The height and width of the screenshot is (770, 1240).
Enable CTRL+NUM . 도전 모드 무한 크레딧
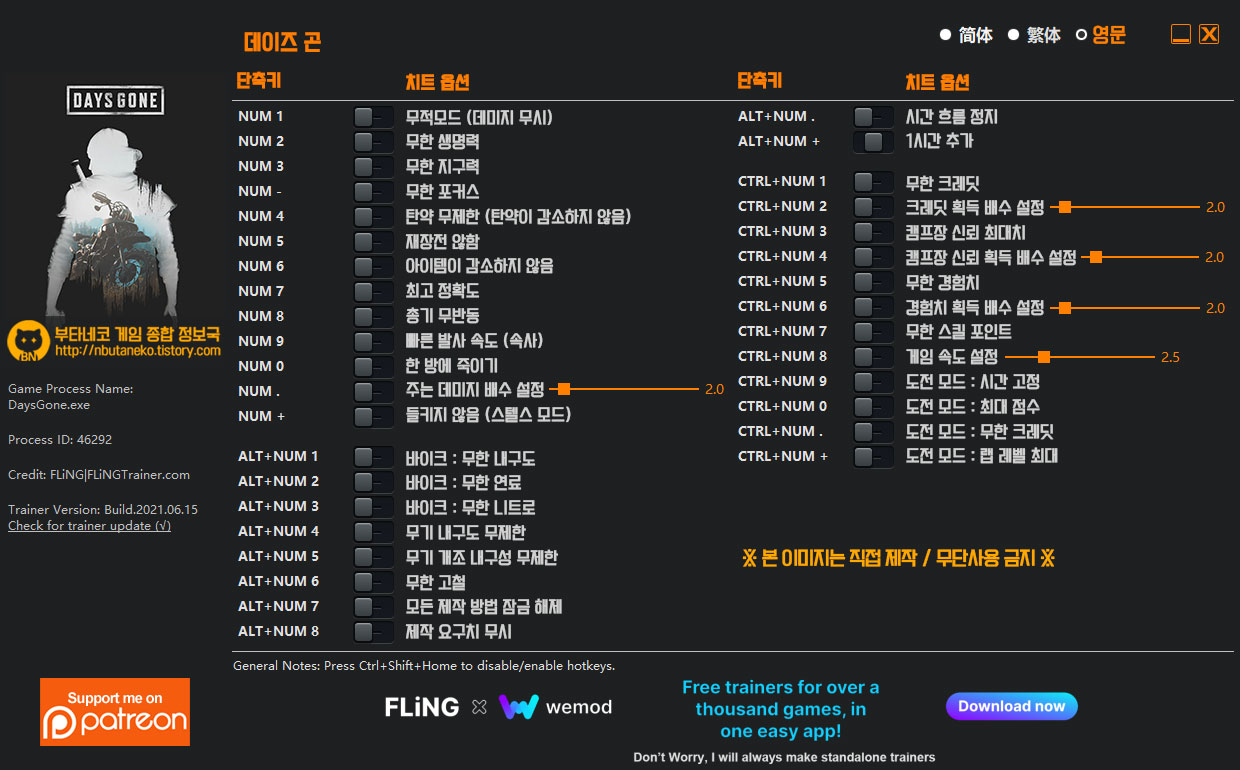[873, 432]
